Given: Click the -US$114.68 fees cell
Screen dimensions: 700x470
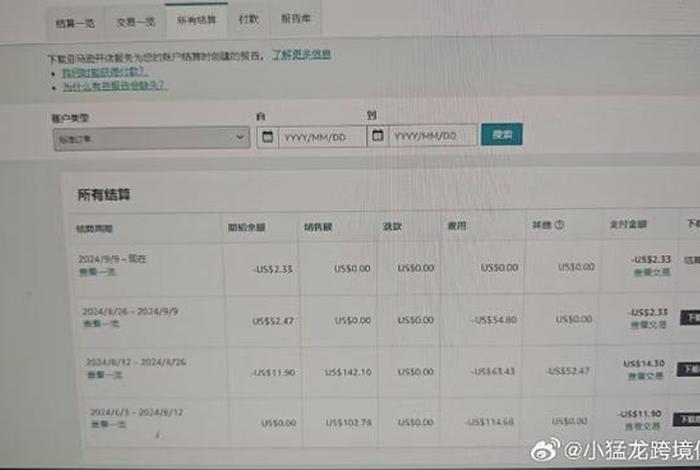Looking at the screenshot, I should [x=489, y=421].
